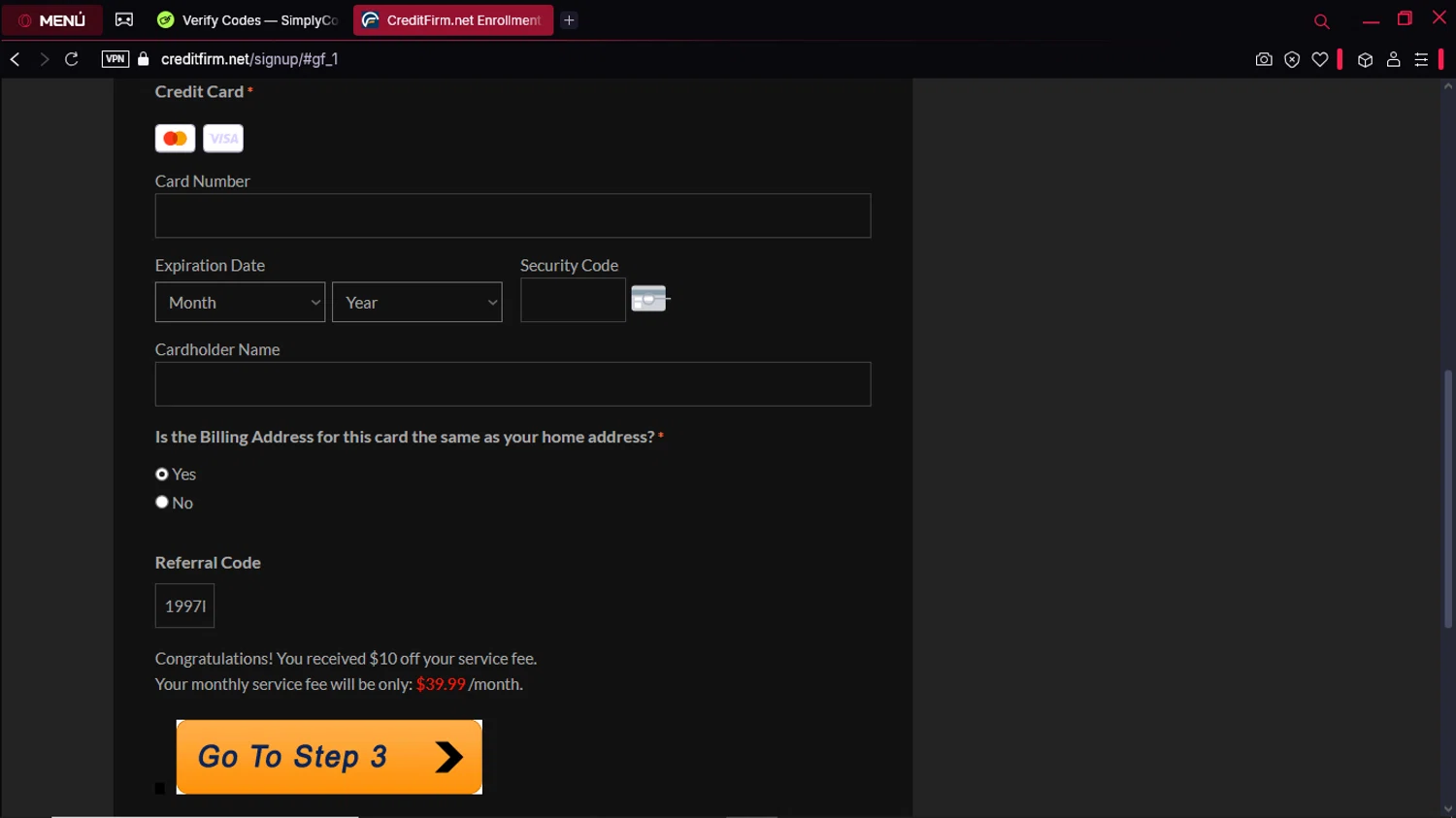The height and width of the screenshot is (818, 1456).
Task: Click the Cardholder Name input field
Action: tap(513, 384)
